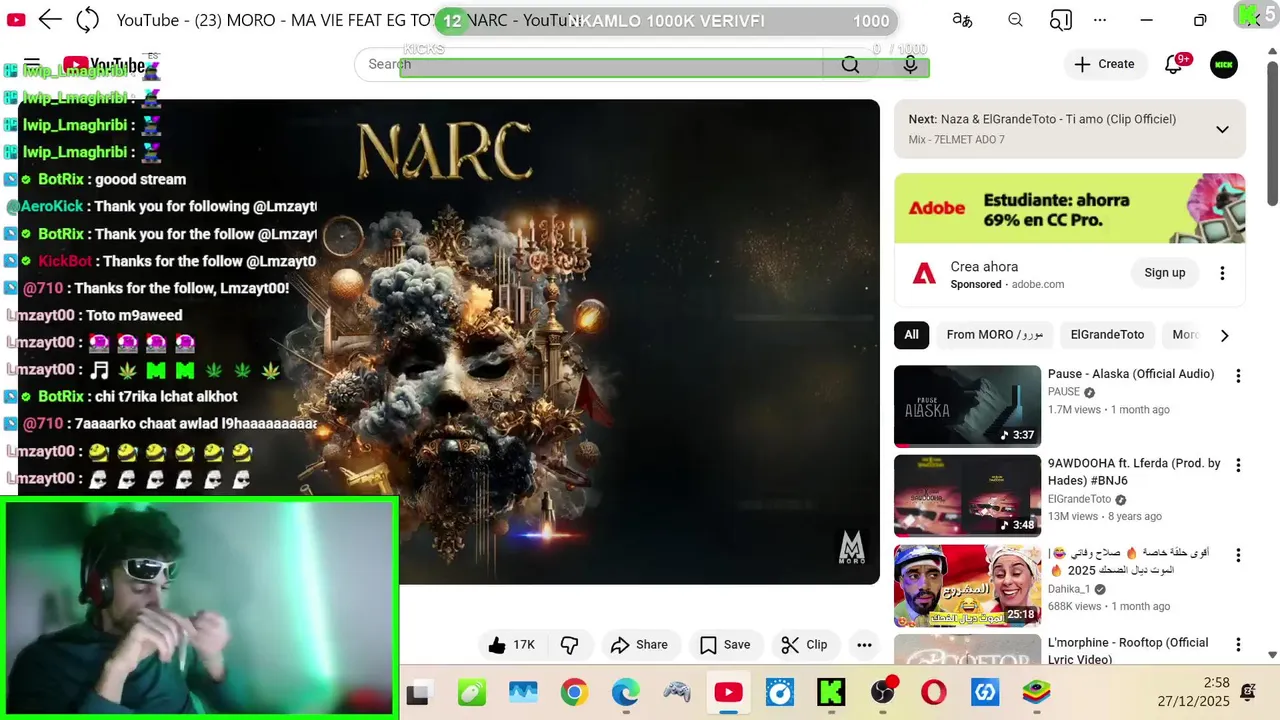This screenshot has height=720, width=1280.
Task: Select the From MORO filter chip
Action: click(995, 335)
